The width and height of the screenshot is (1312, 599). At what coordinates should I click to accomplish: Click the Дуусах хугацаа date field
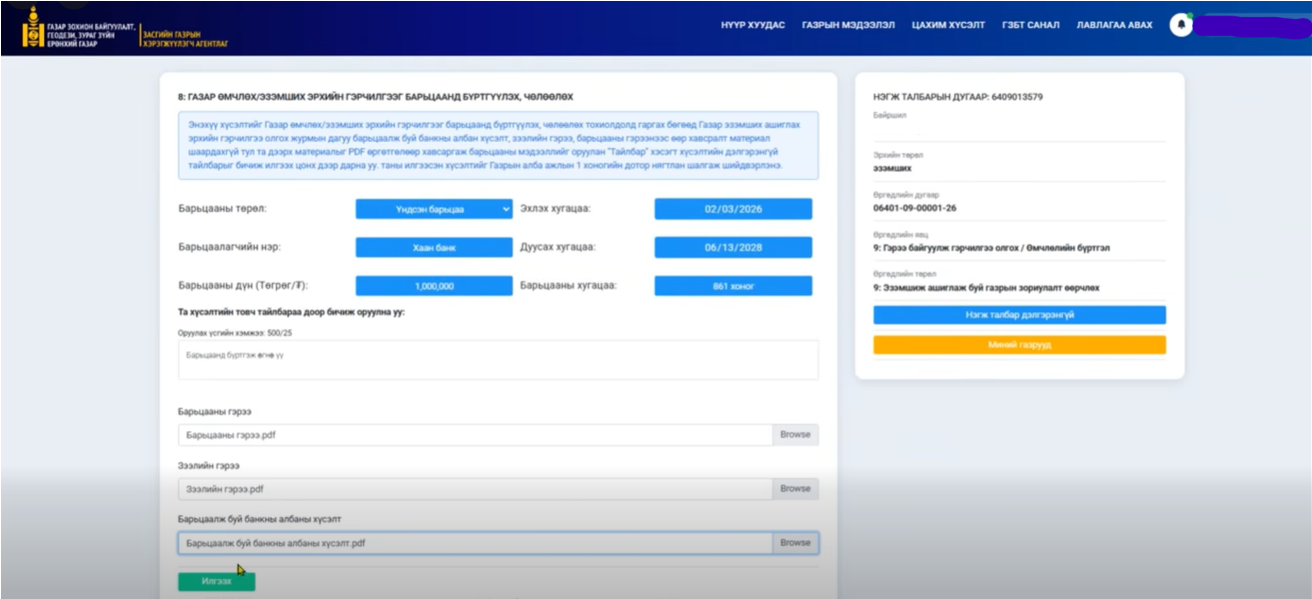733,247
